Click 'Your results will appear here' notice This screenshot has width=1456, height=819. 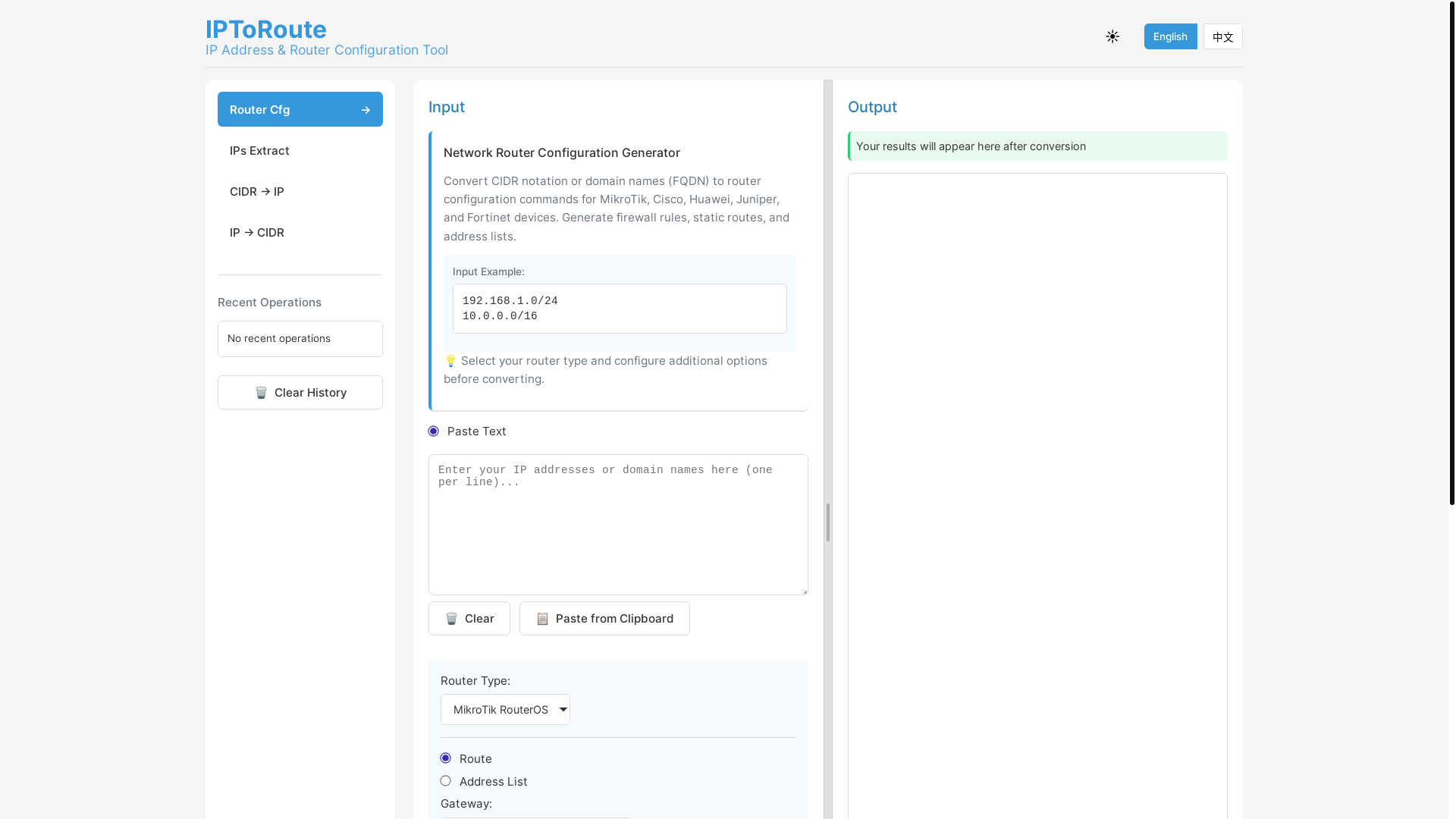[1037, 146]
